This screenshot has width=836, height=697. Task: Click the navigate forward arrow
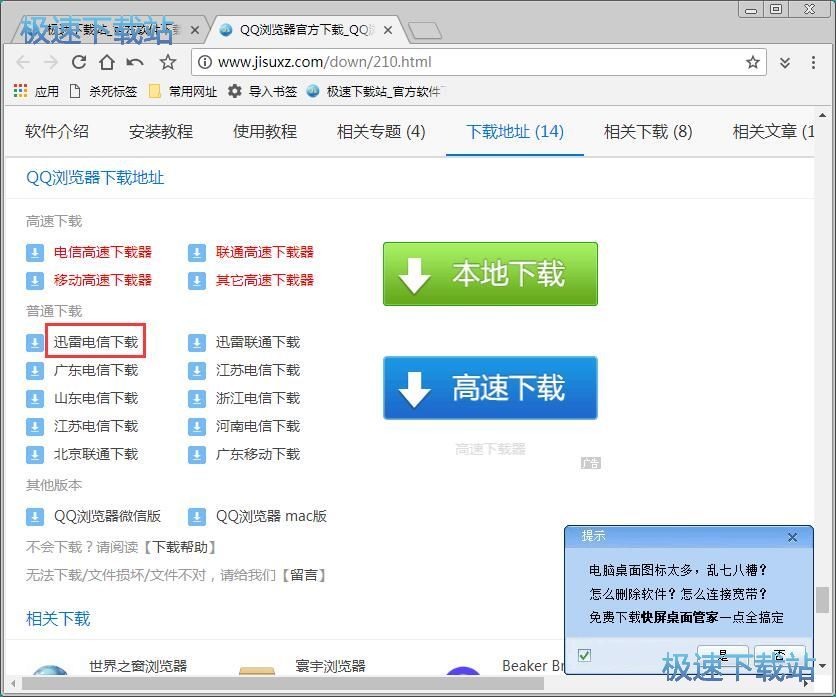coord(51,62)
